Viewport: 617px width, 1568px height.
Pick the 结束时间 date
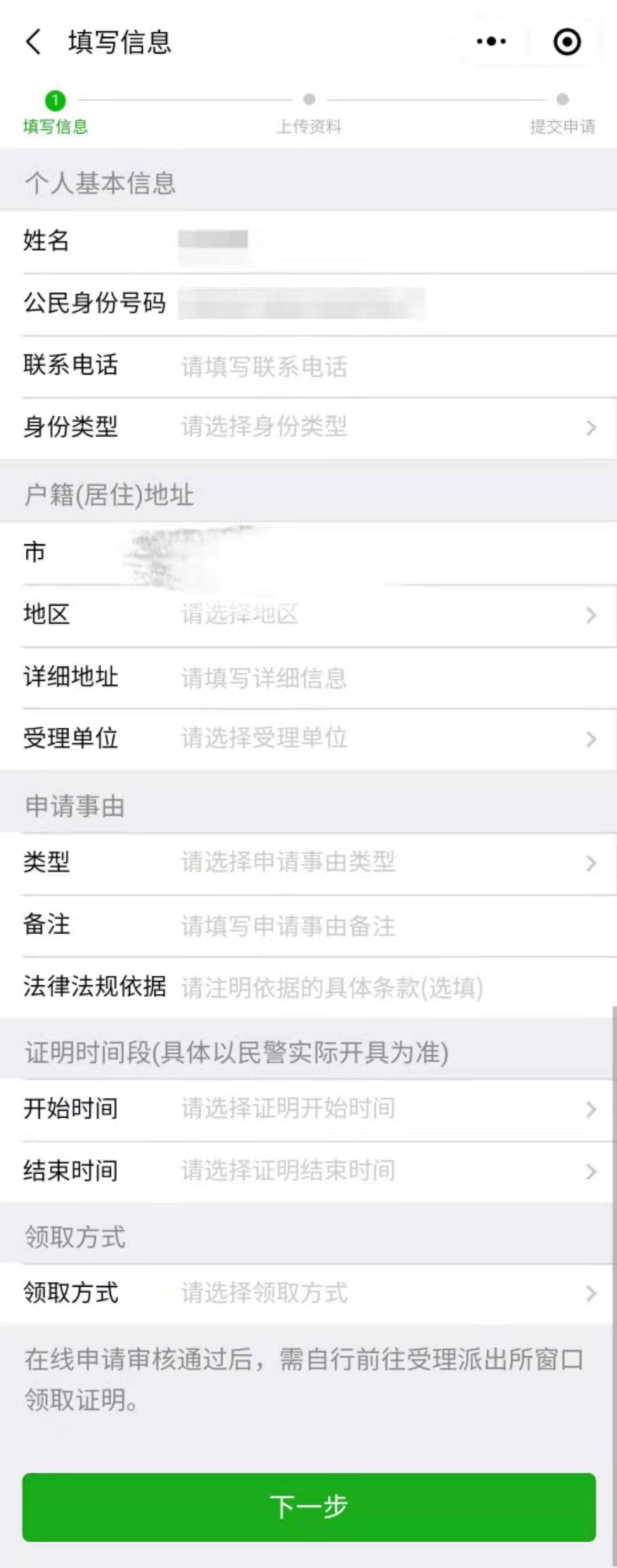(308, 1171)
